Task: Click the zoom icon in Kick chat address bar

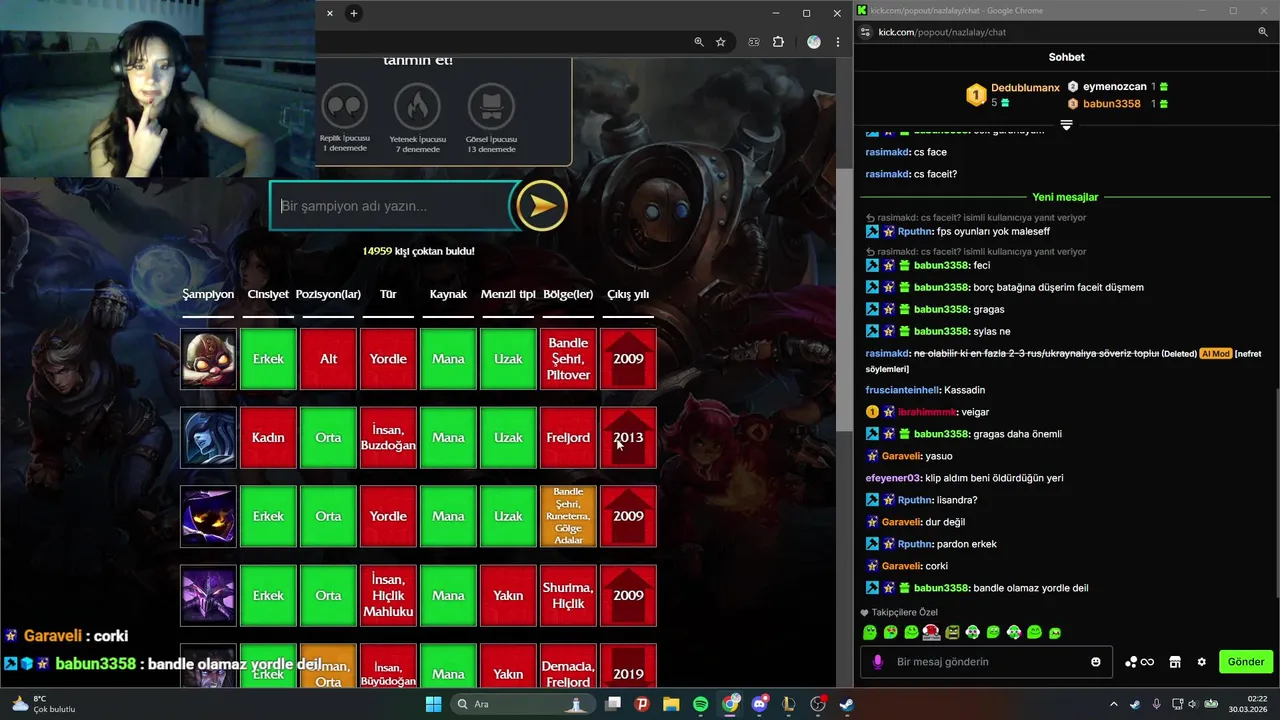Action: click(1263, 32)
